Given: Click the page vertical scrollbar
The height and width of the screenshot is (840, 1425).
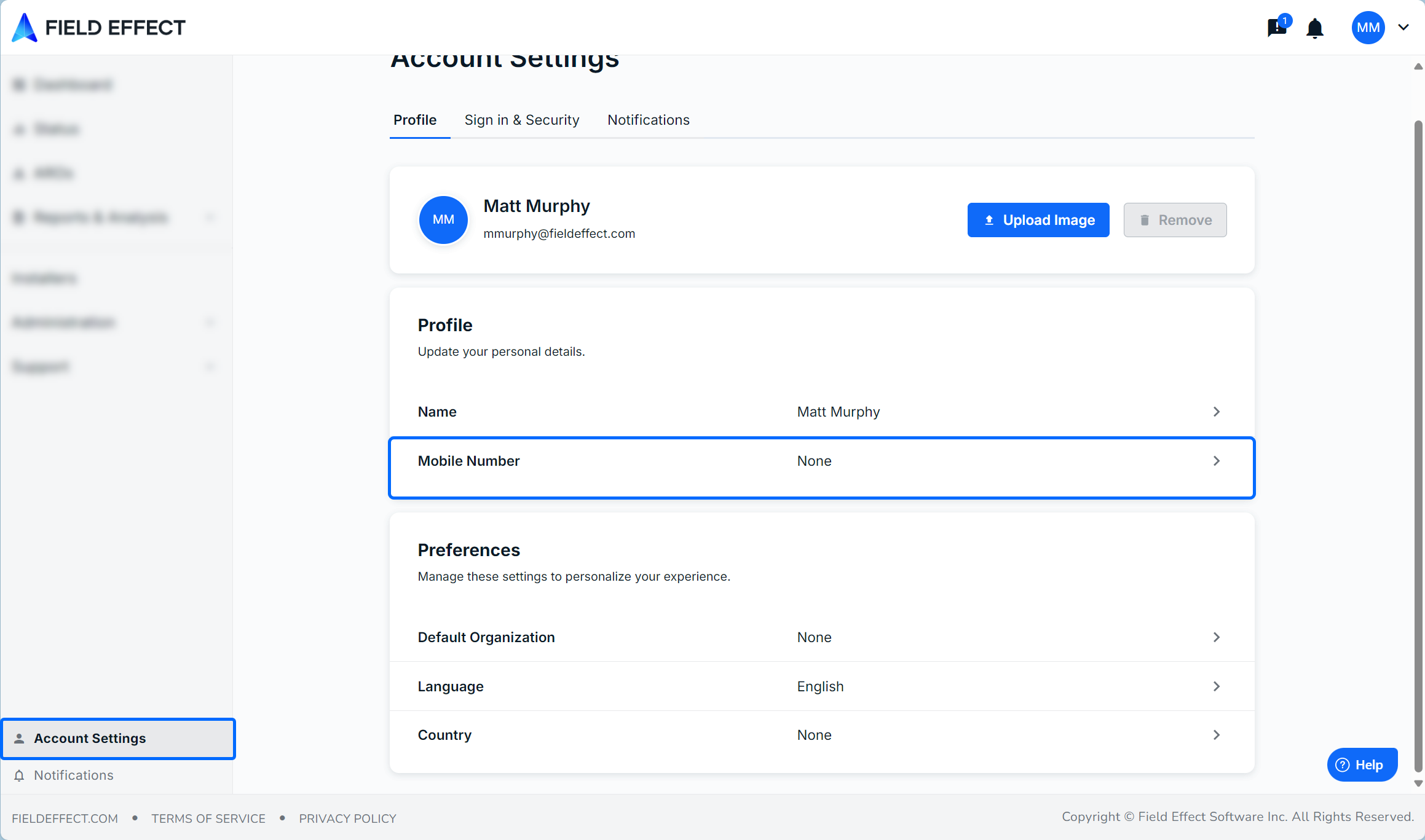Looking at the screenshot, I should (1418, 430).
